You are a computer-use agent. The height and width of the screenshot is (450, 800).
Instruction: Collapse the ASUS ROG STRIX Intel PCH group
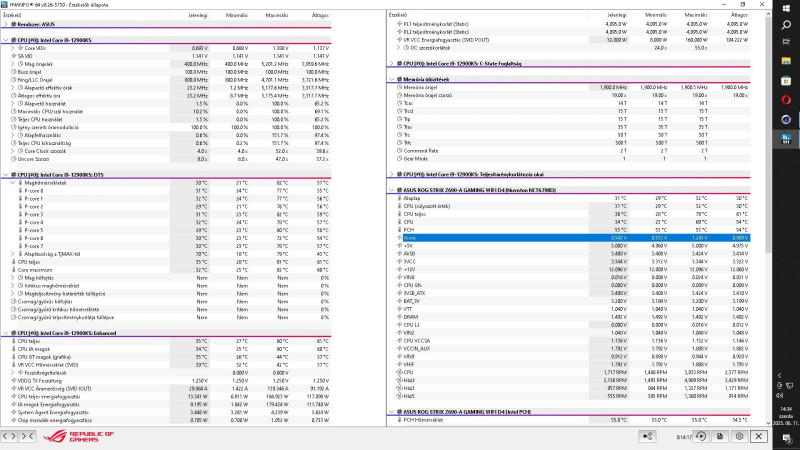391,412
